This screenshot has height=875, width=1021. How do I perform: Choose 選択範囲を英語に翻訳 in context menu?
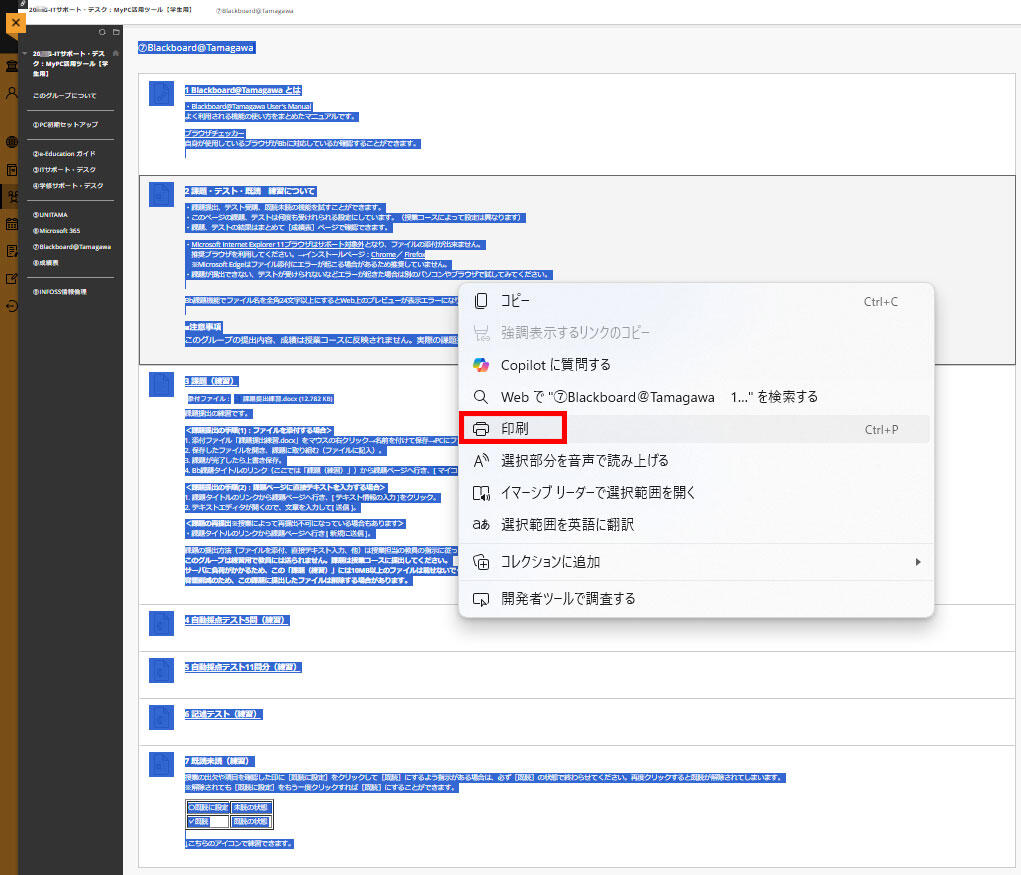tap(695, 525)
